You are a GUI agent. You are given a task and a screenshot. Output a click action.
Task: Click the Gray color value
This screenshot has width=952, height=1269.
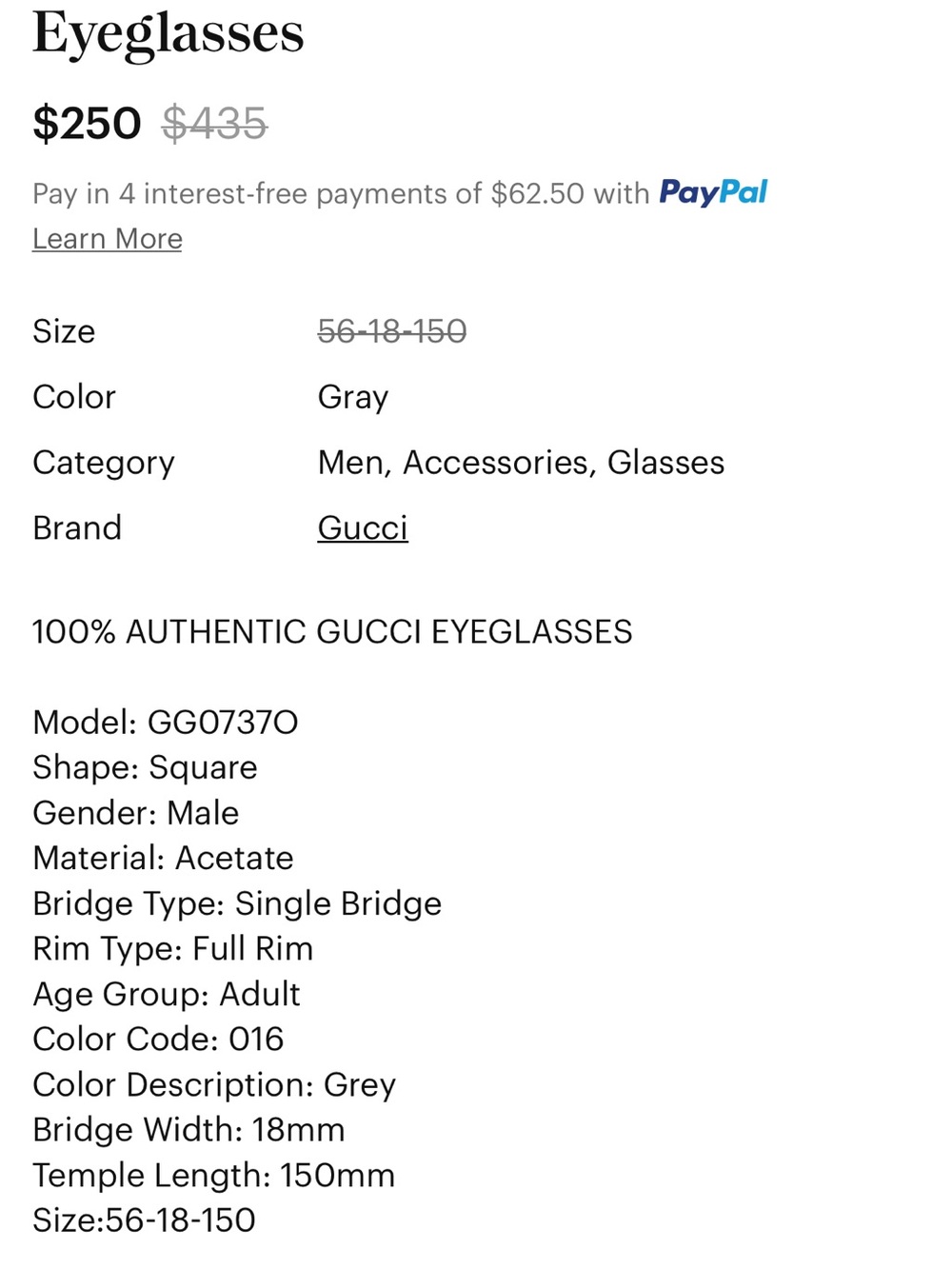click(353, 397)
